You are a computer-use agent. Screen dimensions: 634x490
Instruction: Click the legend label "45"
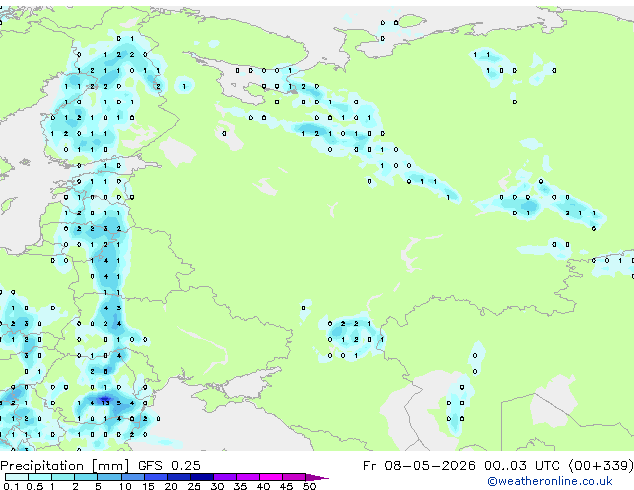[286, 486]
